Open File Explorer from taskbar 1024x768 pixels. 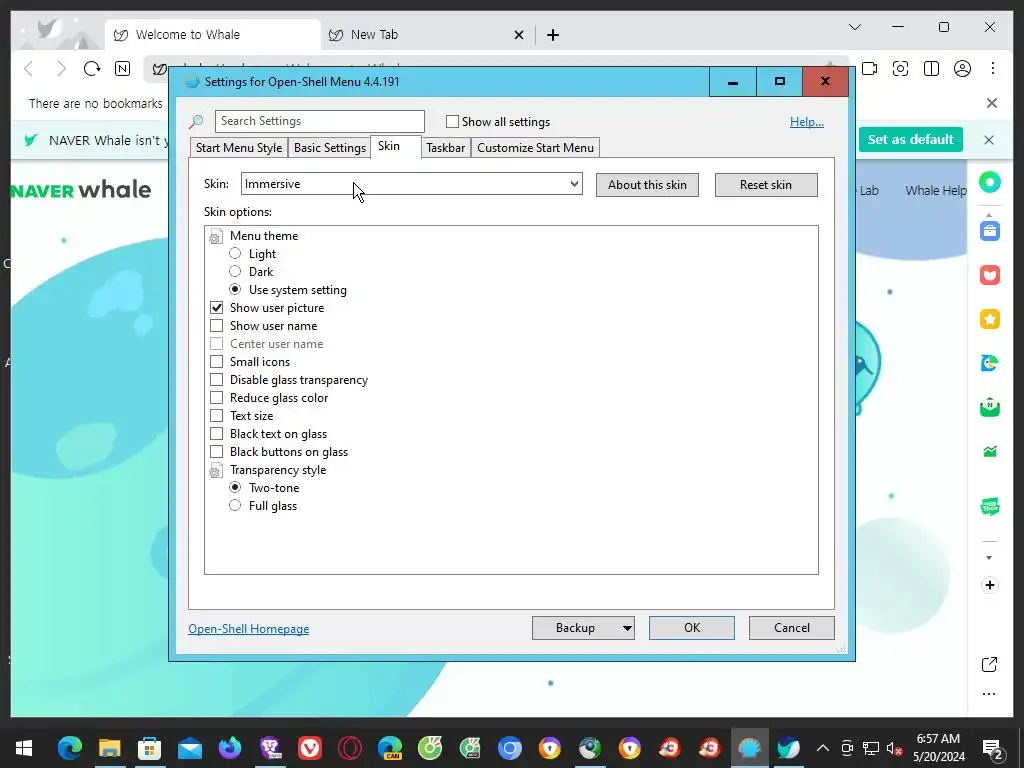coord(110,748)
